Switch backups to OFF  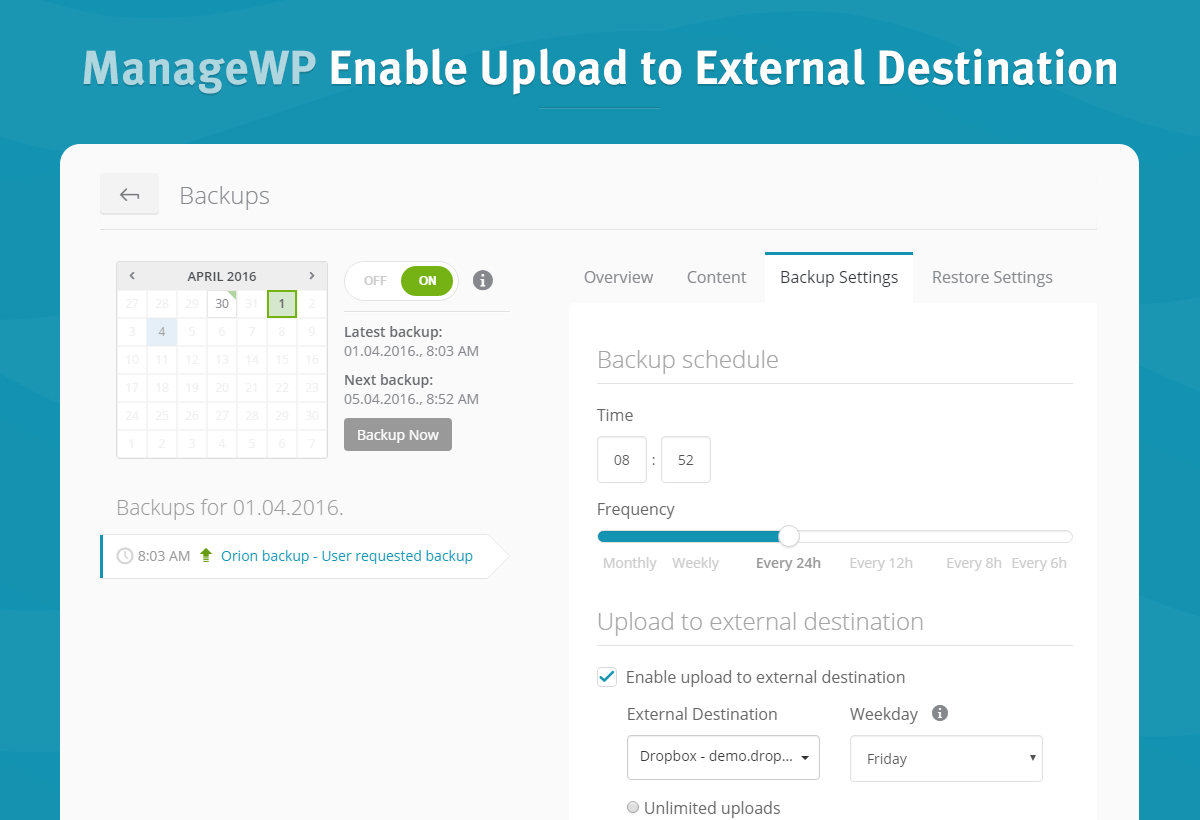click(375, 281)
